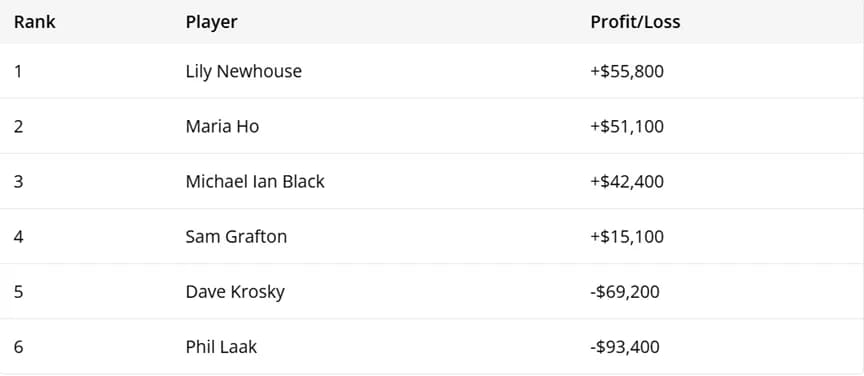Click the +$15,100 profit value
The image size is (864, 376).
click(627, 237)
